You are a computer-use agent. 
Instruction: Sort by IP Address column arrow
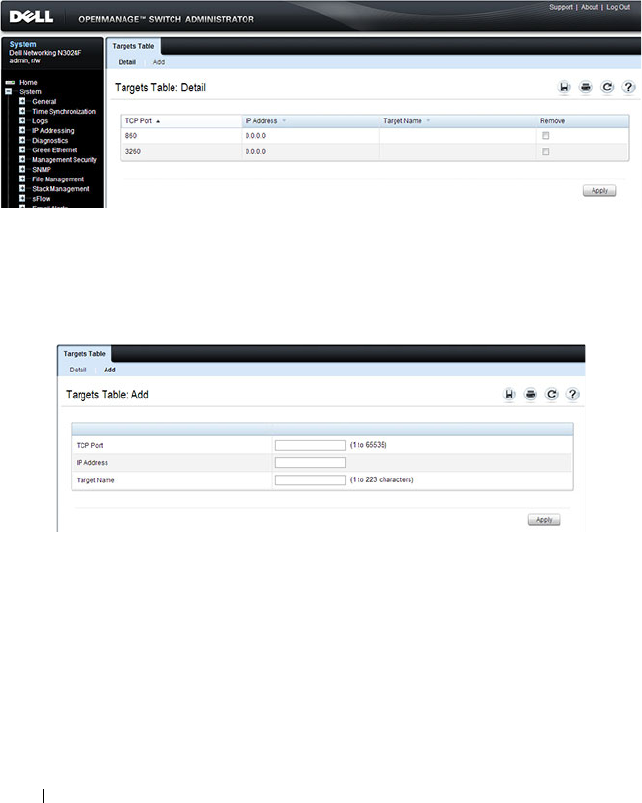click(284, 121)
